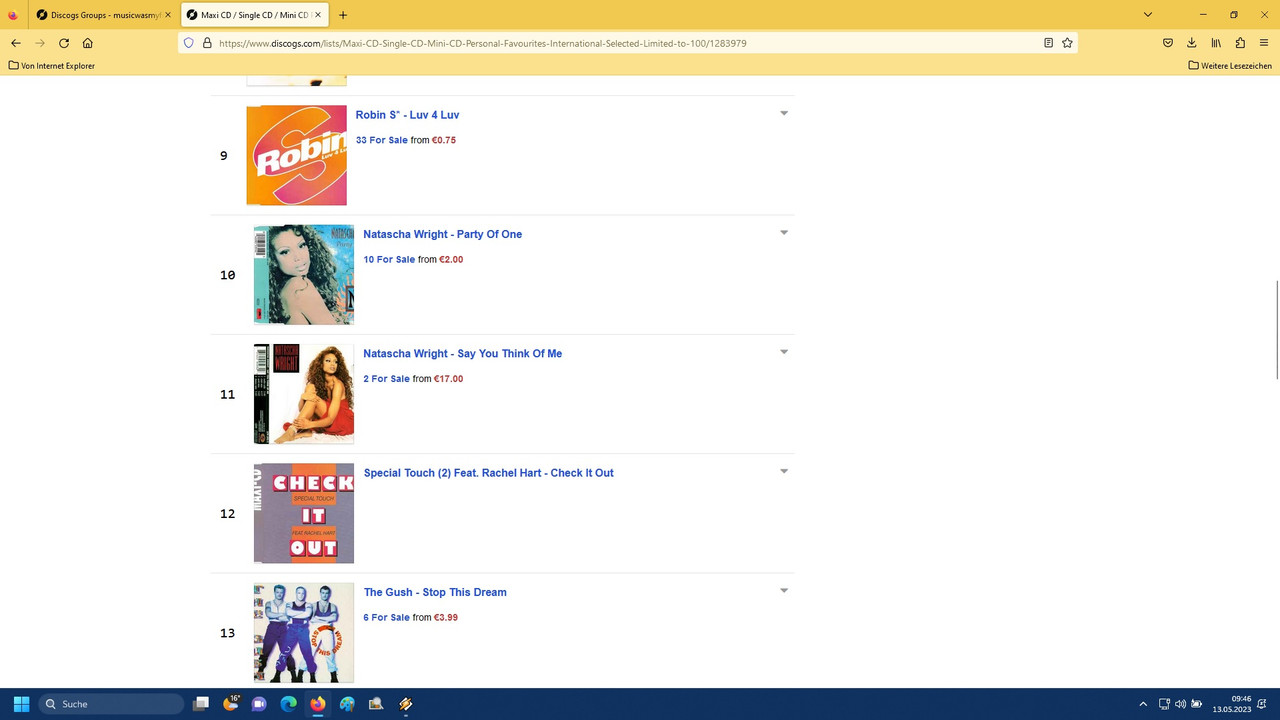The width and height of the screenshot is (1280, 720).
Task: Expand the dropdown arrow for Stop This Dream
Action: pyautogui.click(x=784, y=591)
